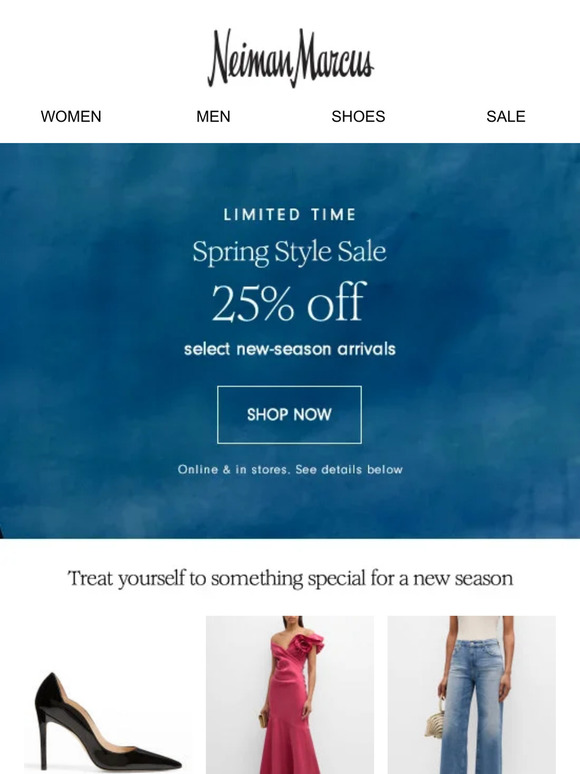Open the pink off-shoulder gown product image
Screen dimensions: 580x774
290,695
